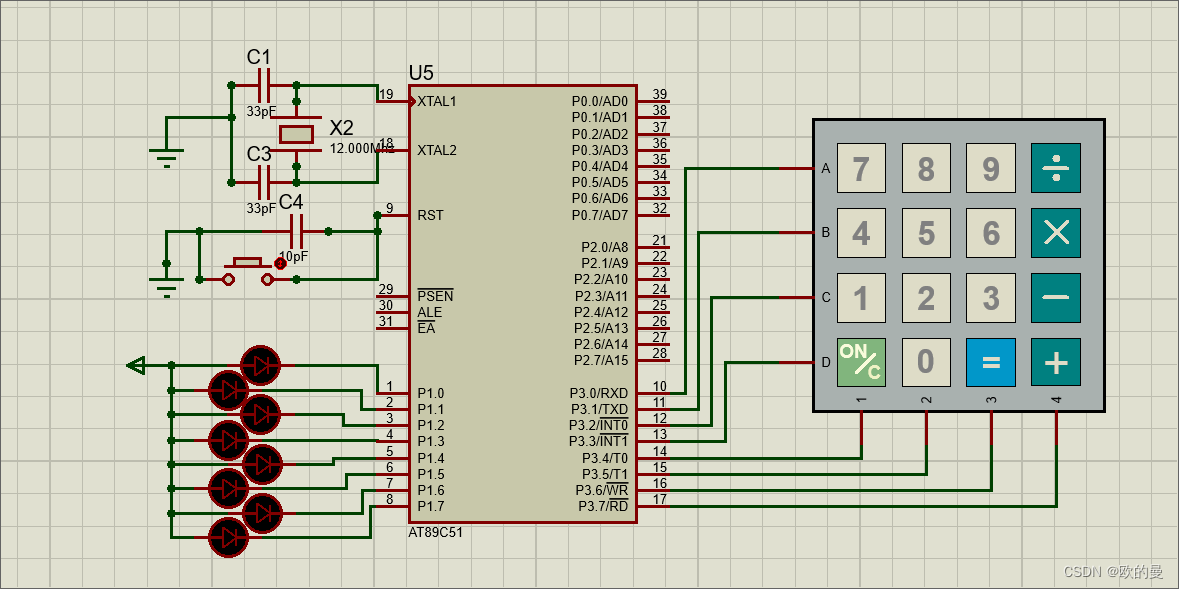Select capacitor C3 symbol
The height and width of the screenshot is (589, 1179).
tap(264, 183)
